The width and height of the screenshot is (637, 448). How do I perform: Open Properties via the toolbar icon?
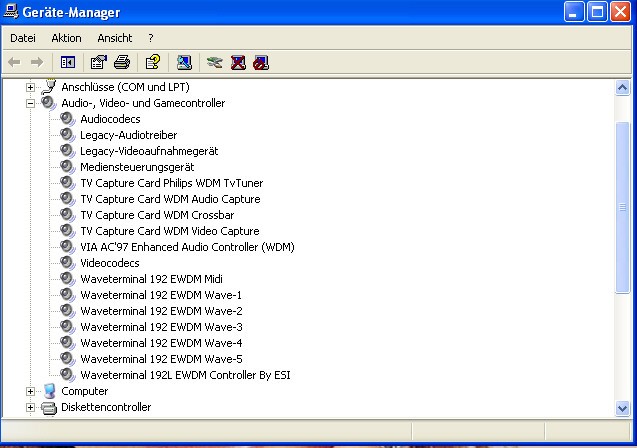[98, 62]
